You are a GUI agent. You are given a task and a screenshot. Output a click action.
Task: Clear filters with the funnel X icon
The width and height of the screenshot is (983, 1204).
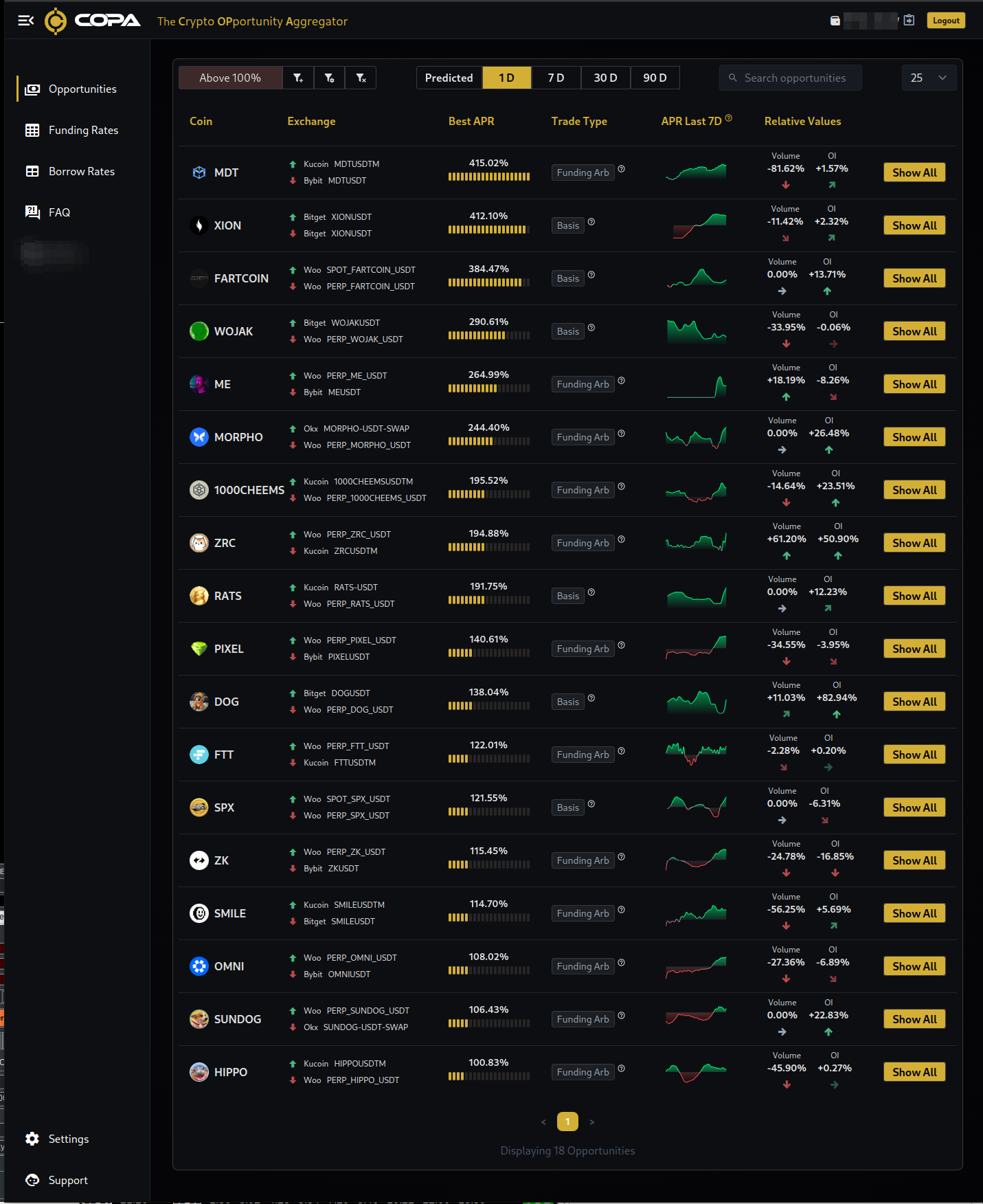pyautogui.click(x=361, y=78)
